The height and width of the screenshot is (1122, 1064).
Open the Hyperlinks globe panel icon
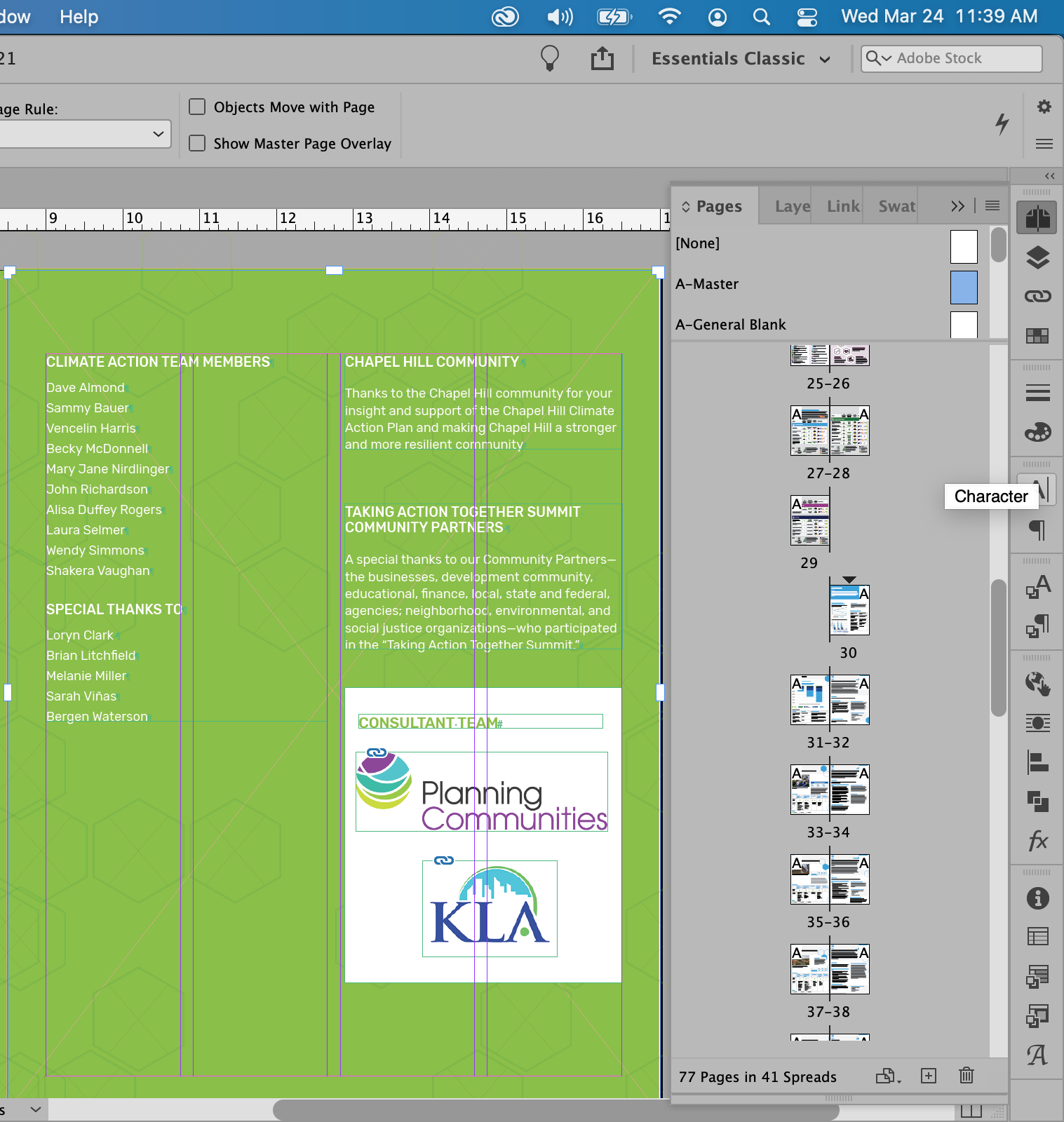pos(1037,683)
